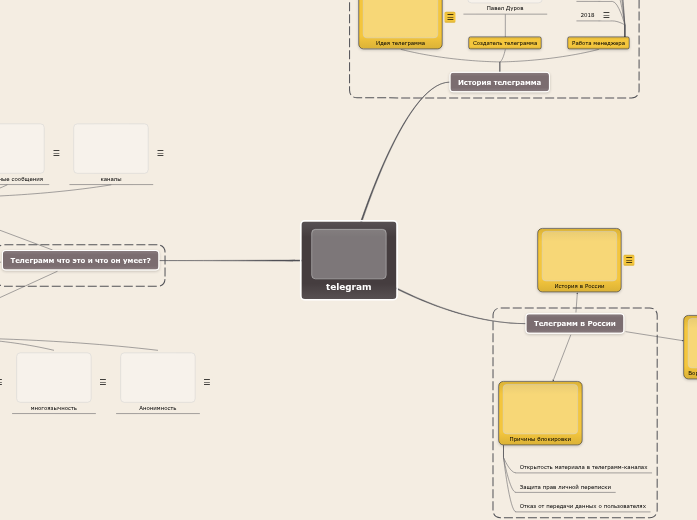
Task: Open notes icon right of каналы node
Action: point(160,153)
